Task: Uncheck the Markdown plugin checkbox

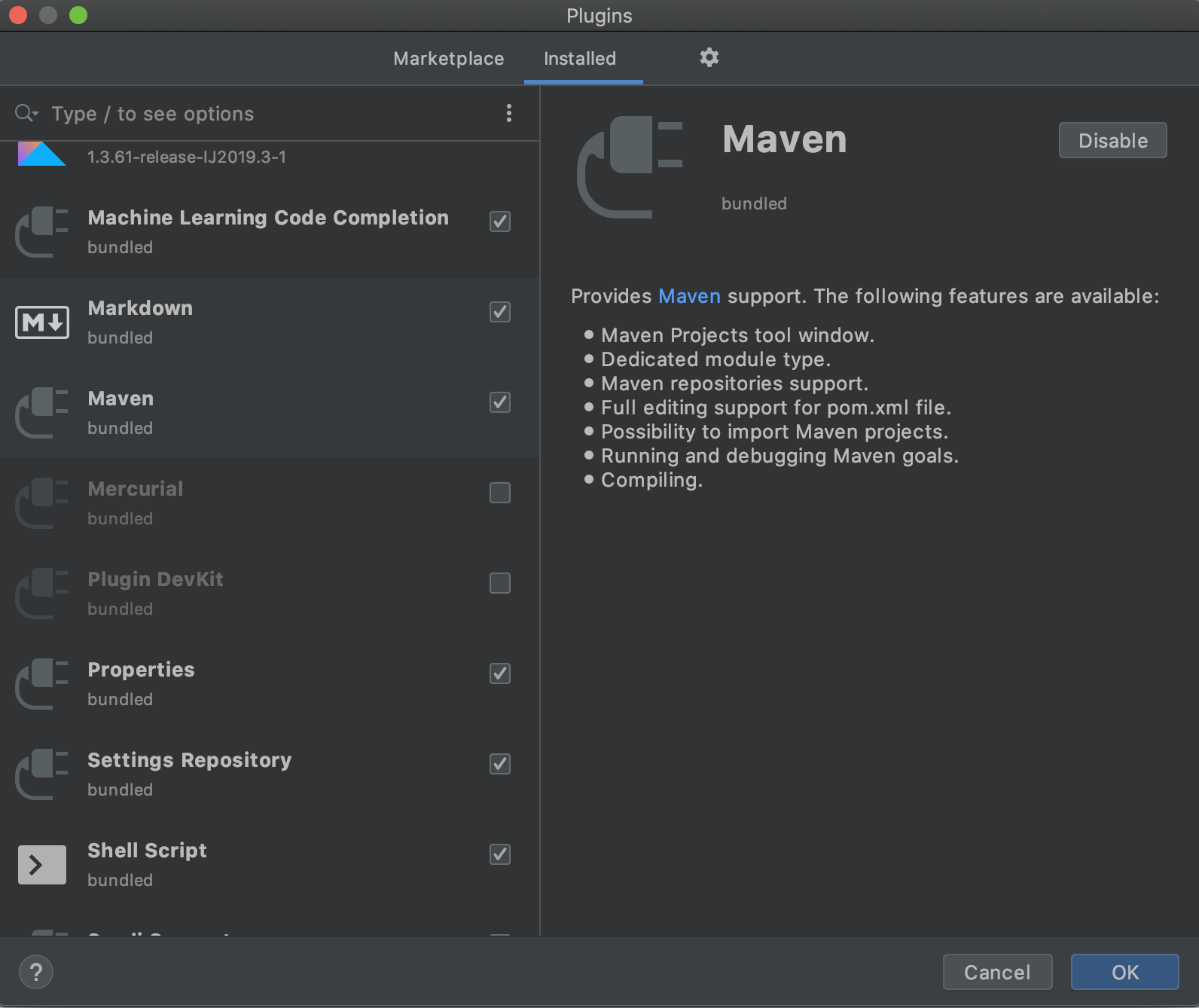Action: [500, 312]
